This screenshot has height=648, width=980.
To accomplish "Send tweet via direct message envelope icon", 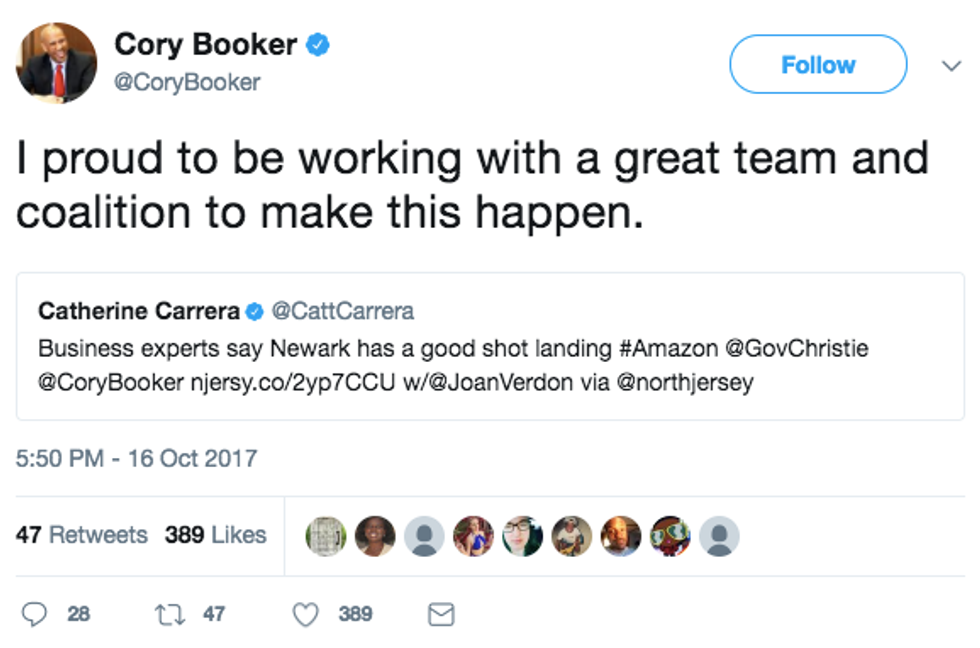I will 440,615.
